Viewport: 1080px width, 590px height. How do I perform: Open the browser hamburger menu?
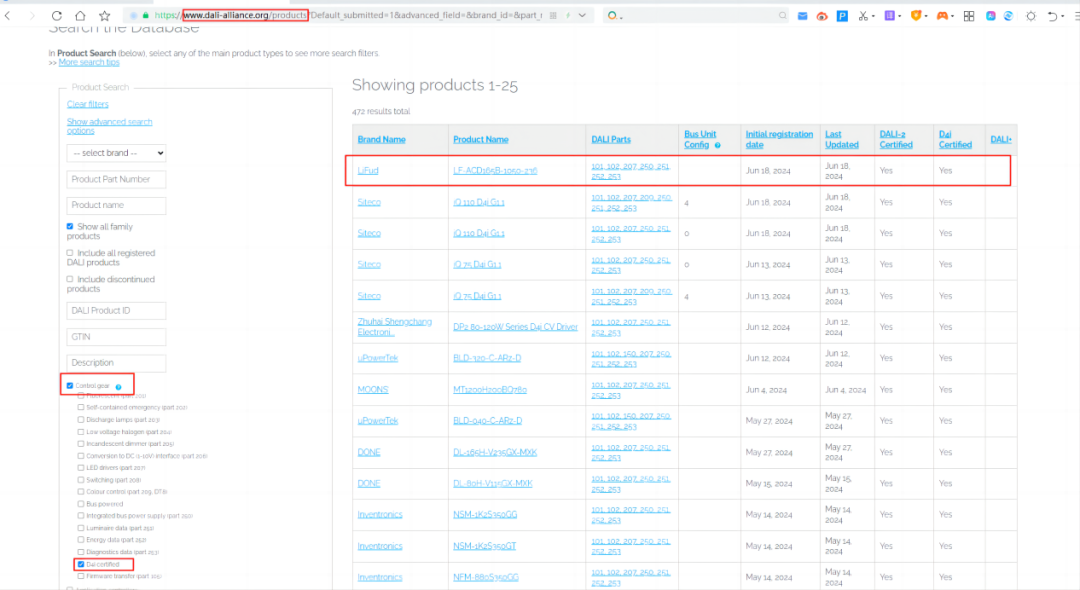click(x=1077, y=16)
